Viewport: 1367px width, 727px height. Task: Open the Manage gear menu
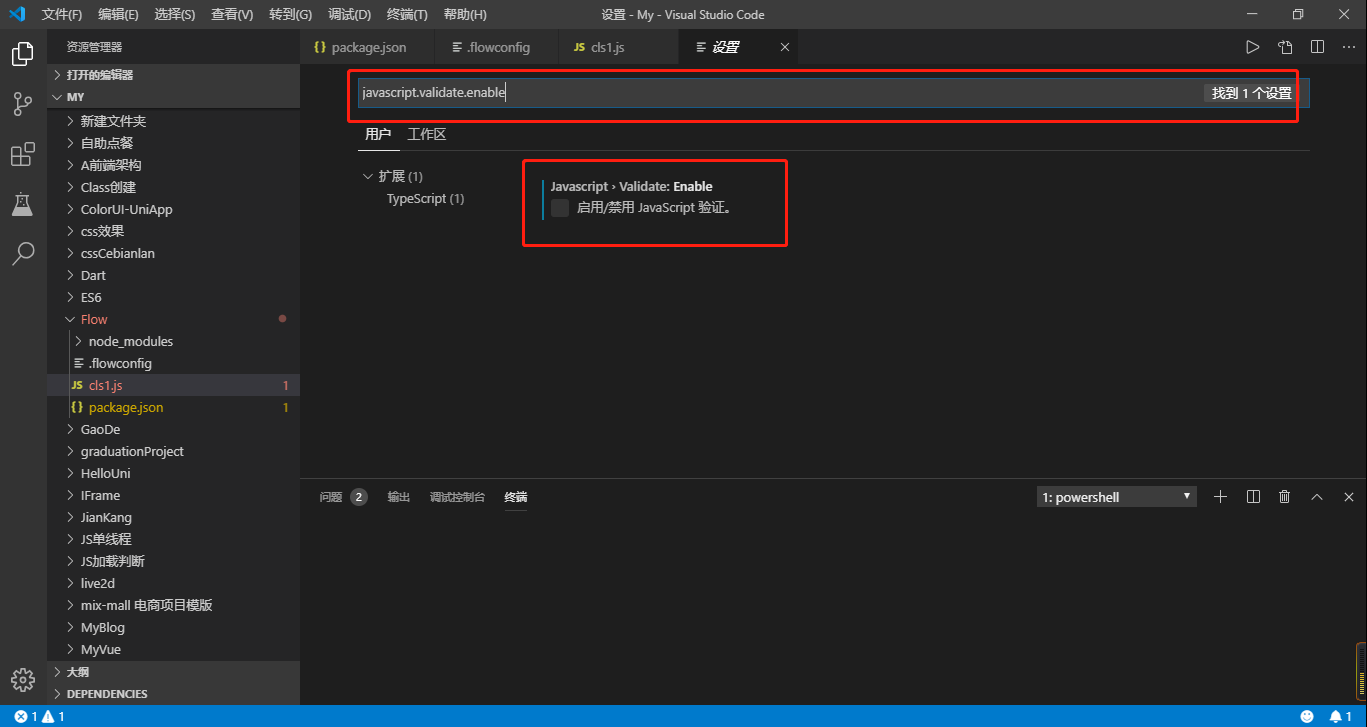22,679
